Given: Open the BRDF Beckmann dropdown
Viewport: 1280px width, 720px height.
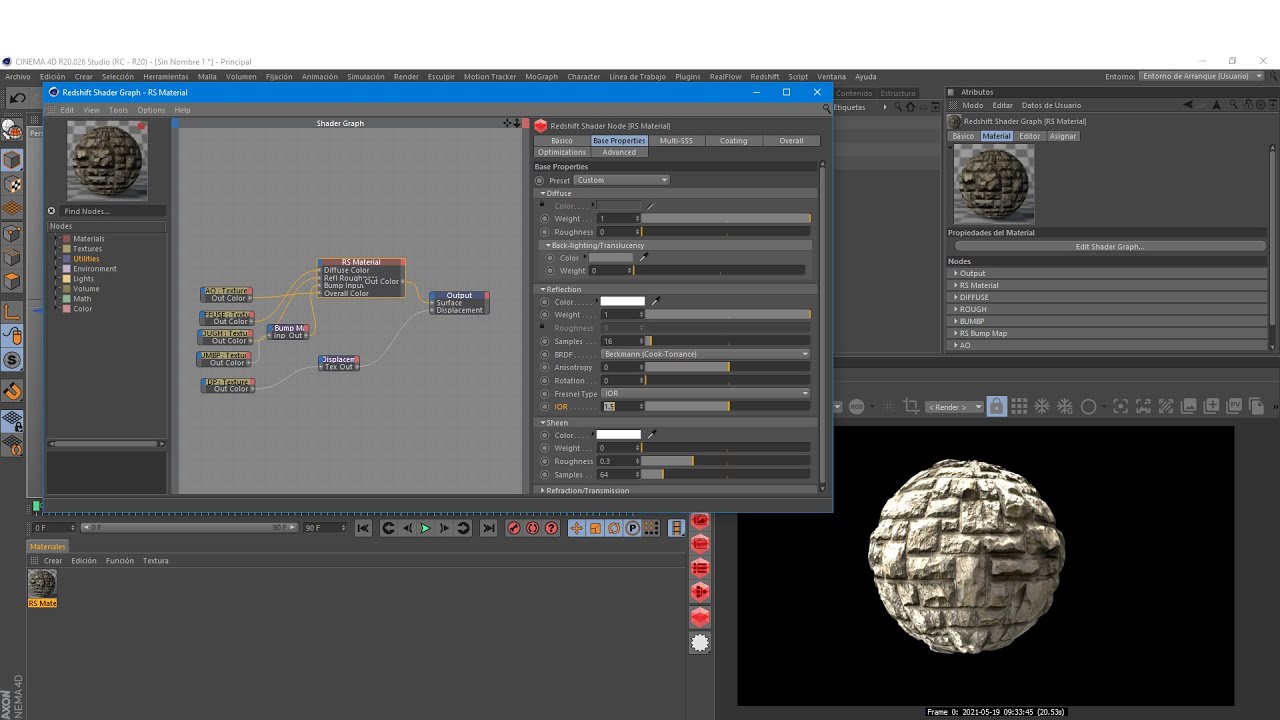Looking at the screenshot, I should [706, 354].
